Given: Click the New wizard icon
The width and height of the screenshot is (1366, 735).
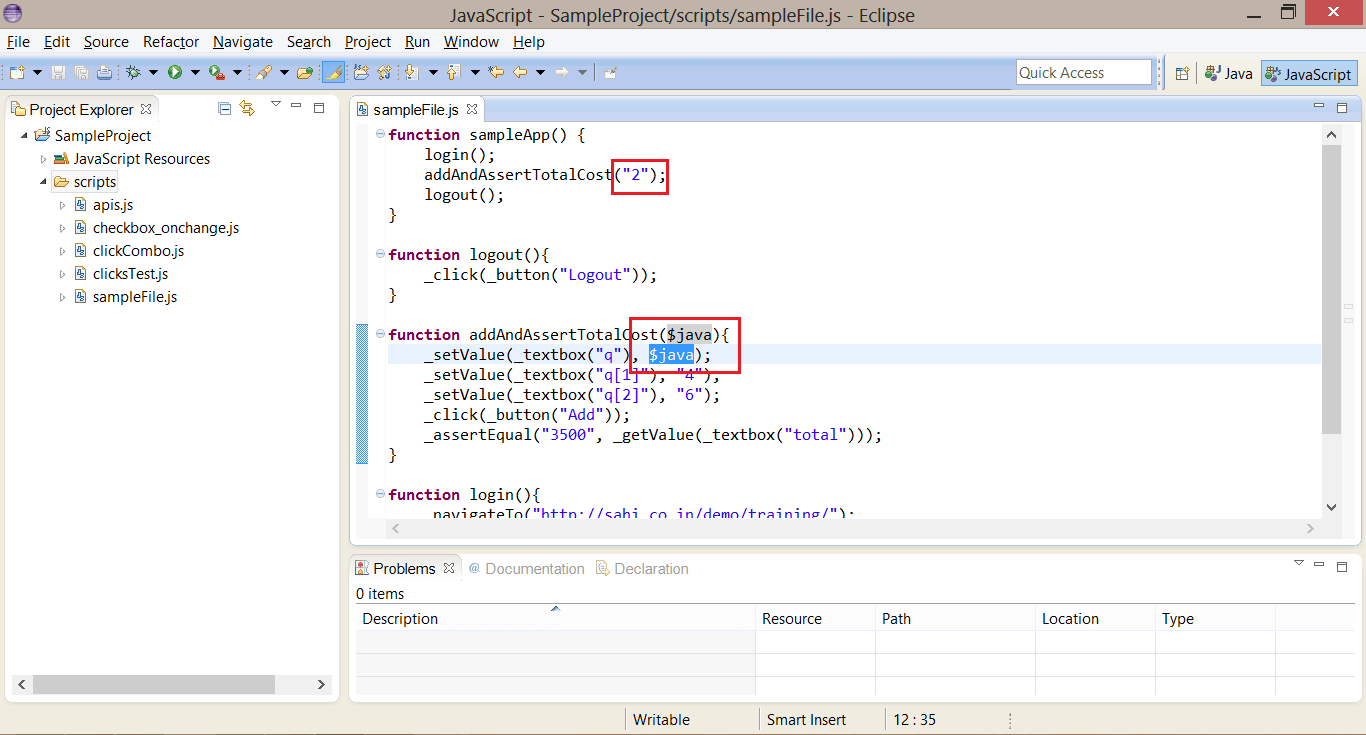Looking at the screenshot, I should coord(17,72).
